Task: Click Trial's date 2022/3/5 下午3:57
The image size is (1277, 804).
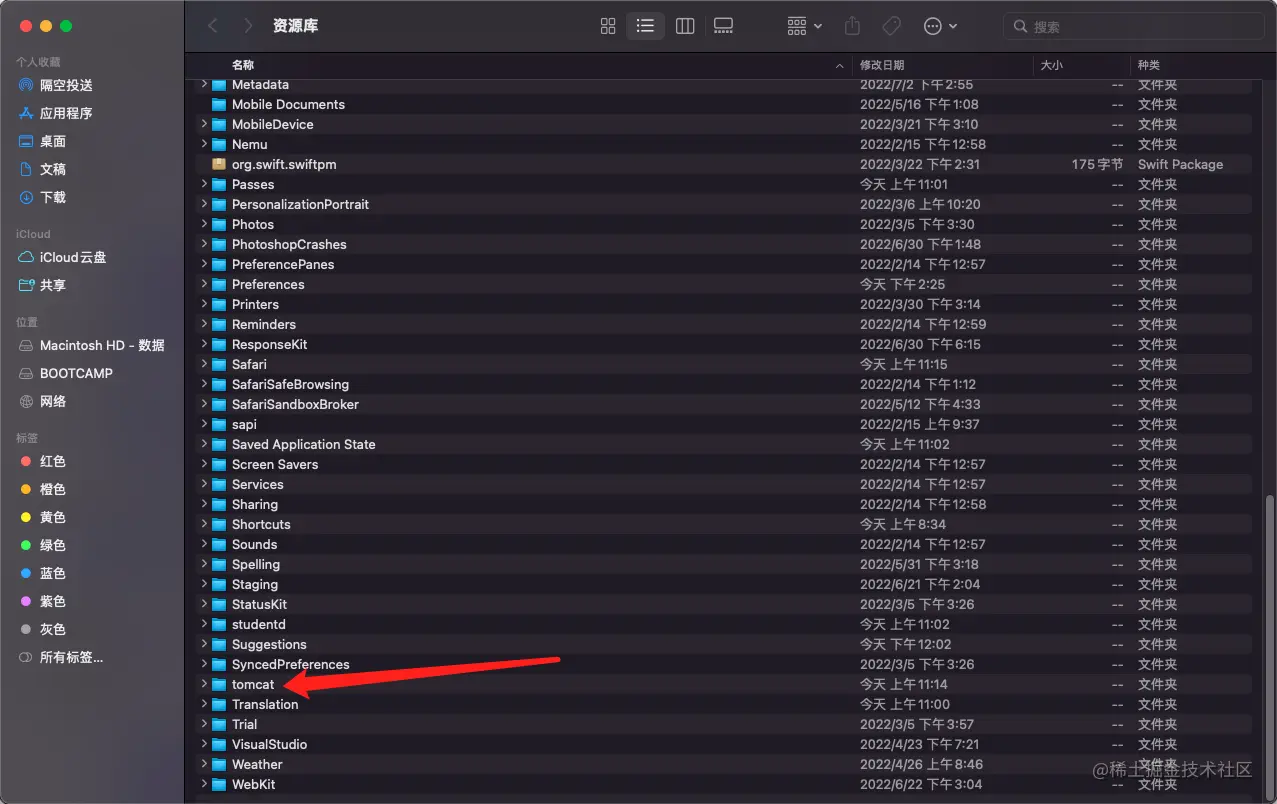Action: coord(917,724)
